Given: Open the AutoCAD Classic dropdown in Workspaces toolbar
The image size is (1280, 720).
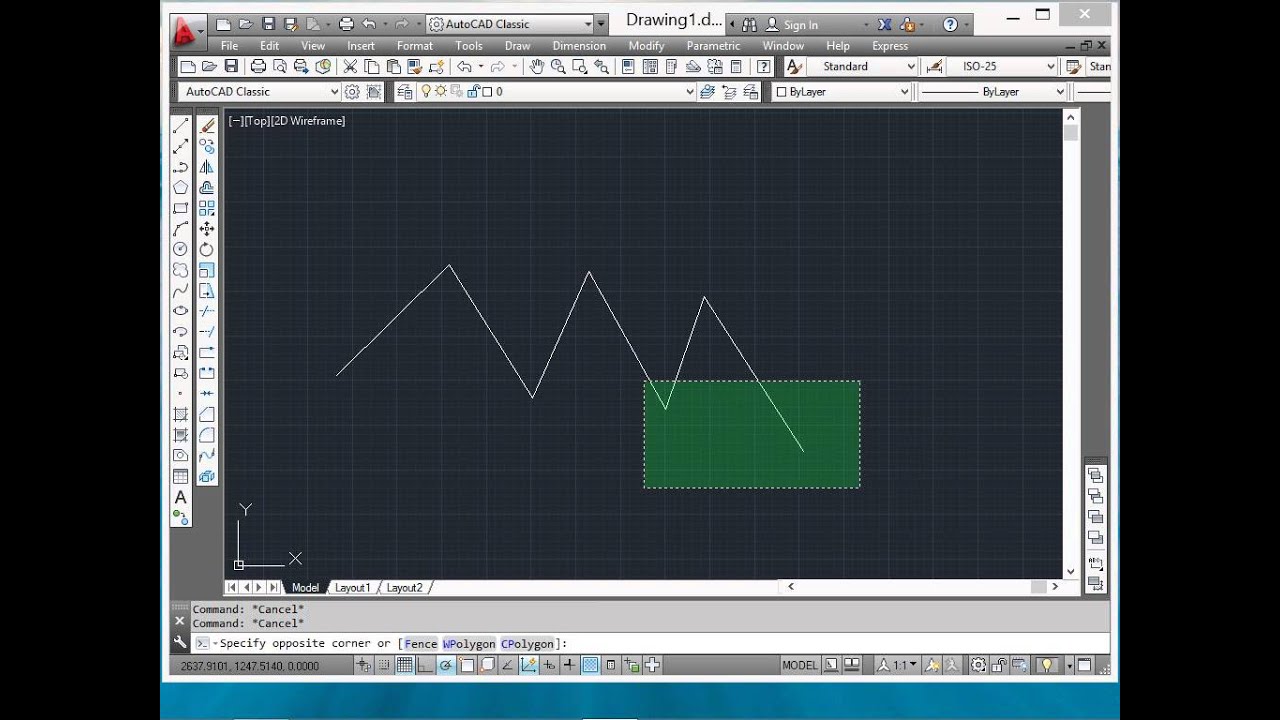Looking at the screenshot, I should (261, 91).
